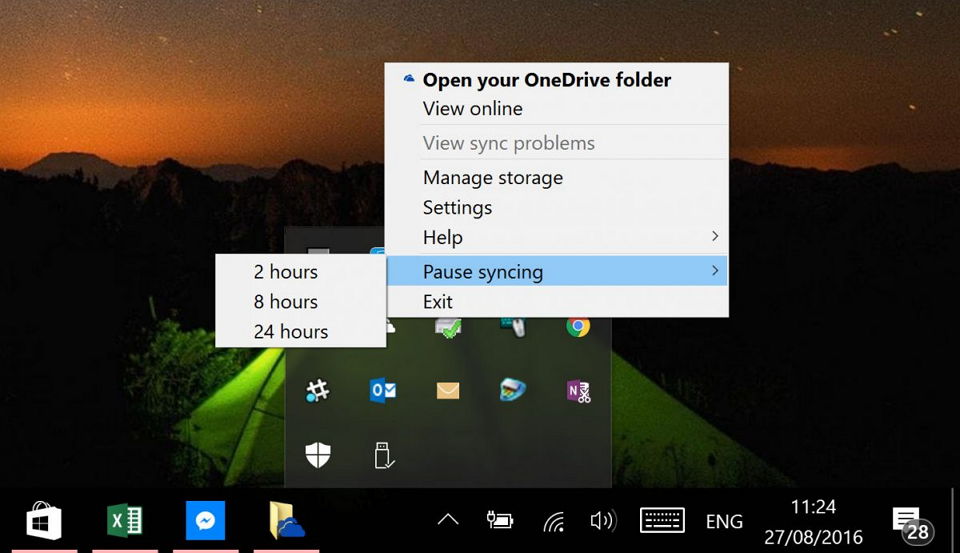This screenshot has width=960, height=553.
Task: Open the Outlook tray icon
Action: [383, 390]
